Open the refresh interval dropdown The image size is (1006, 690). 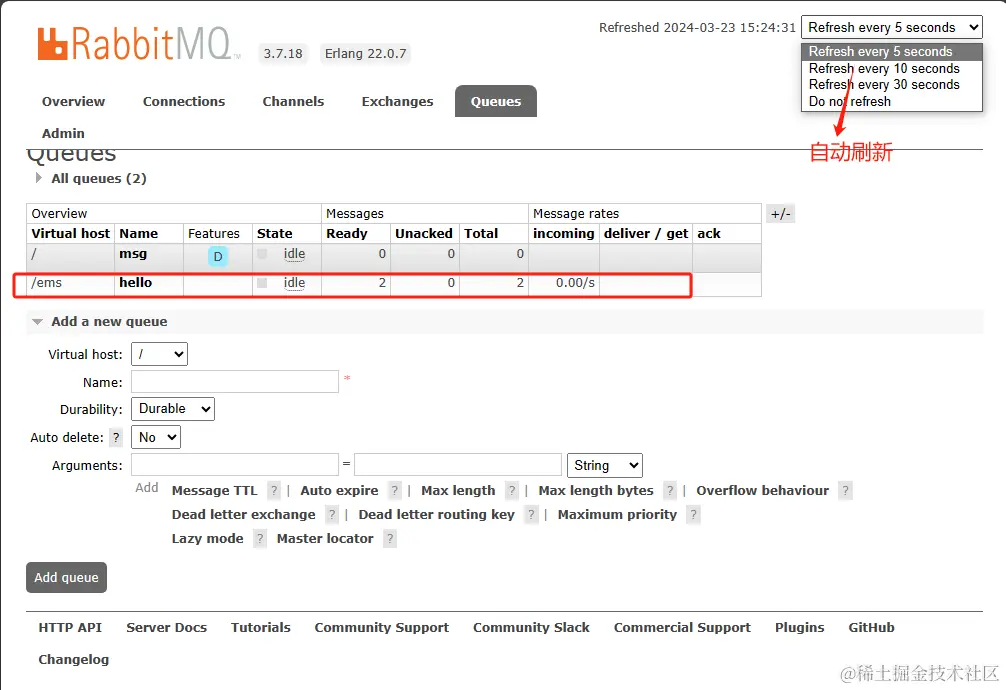click(x=892, y=28)
